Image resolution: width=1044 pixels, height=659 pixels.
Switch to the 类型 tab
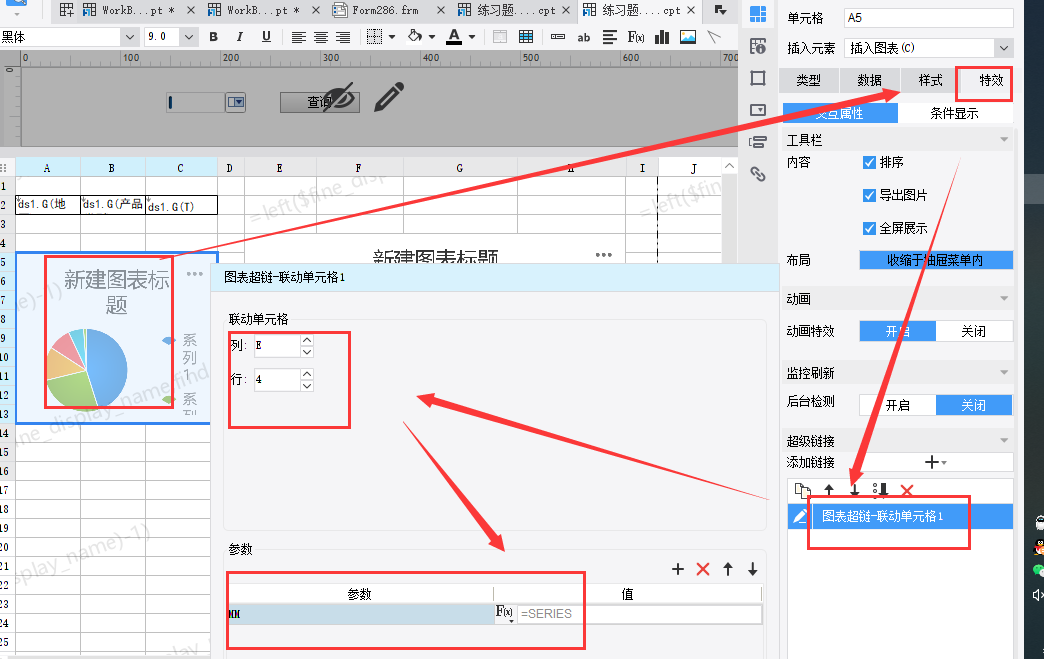pyautogui.click(x=808, y=81)
